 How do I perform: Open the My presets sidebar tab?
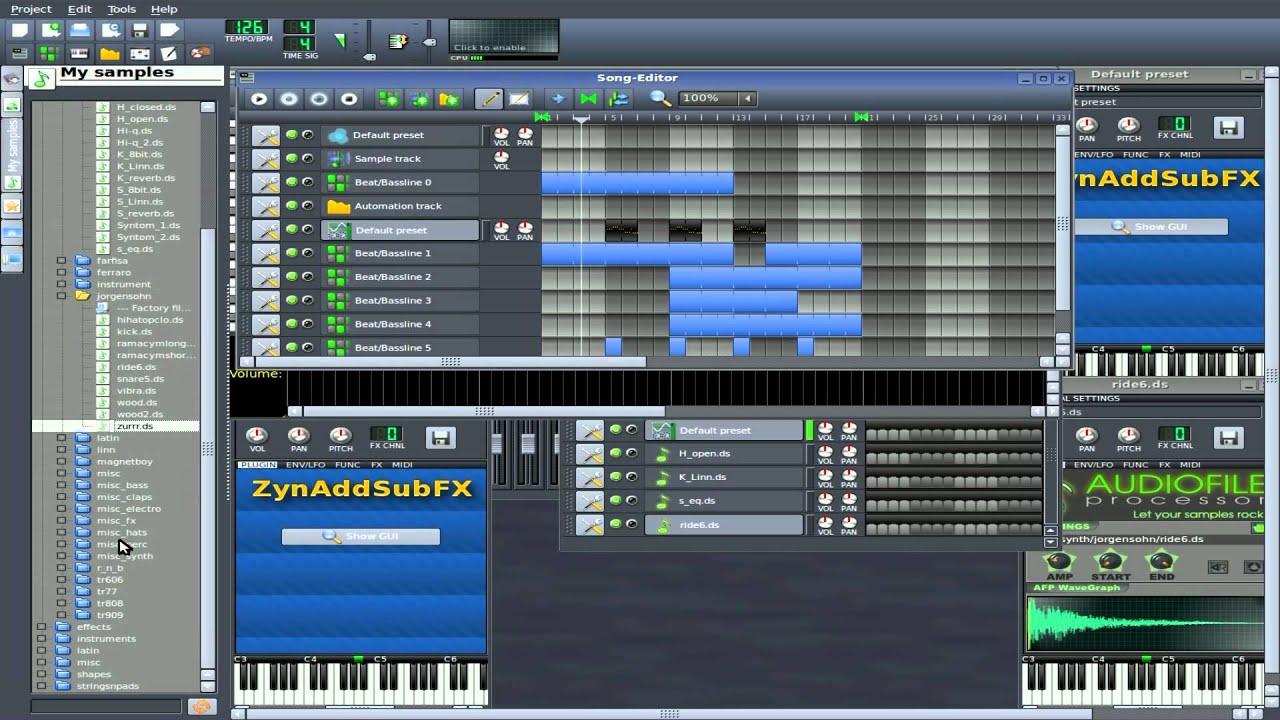click(13, 206)
